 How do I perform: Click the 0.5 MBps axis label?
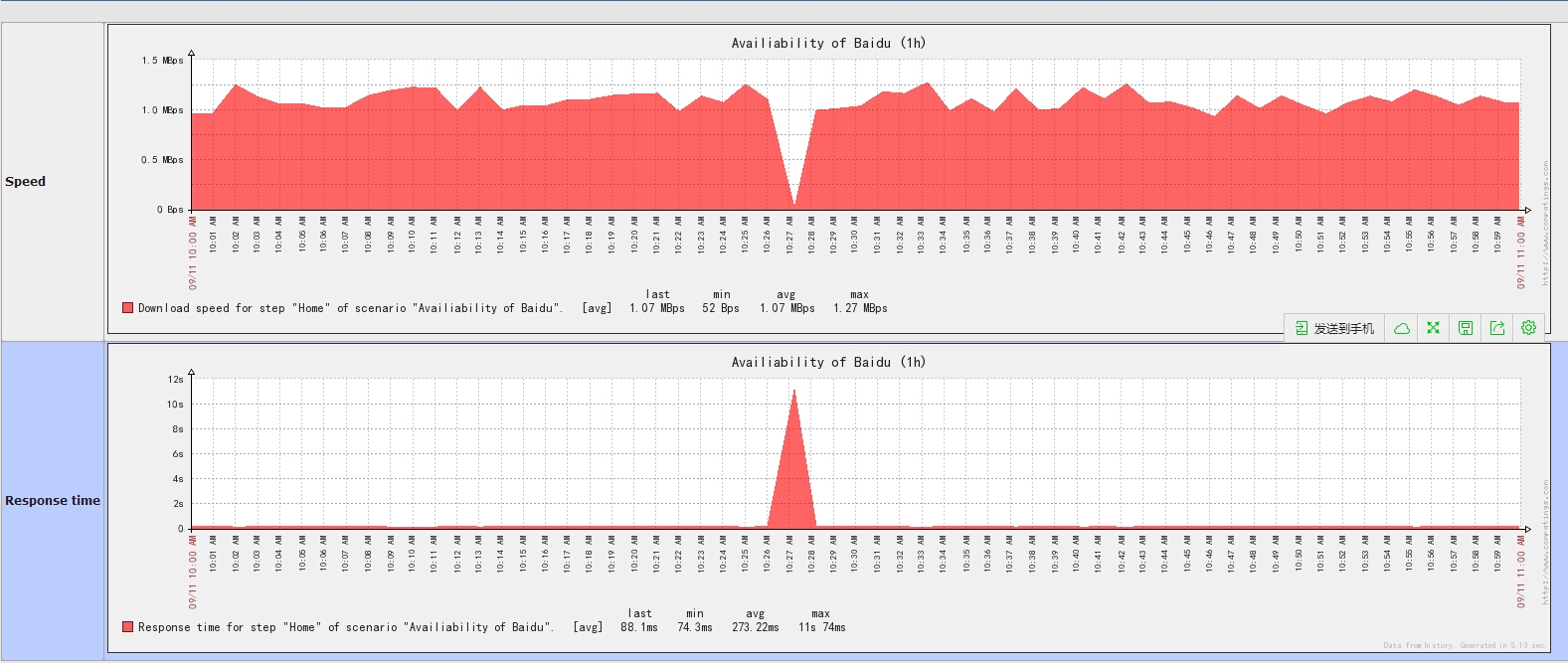162,160
